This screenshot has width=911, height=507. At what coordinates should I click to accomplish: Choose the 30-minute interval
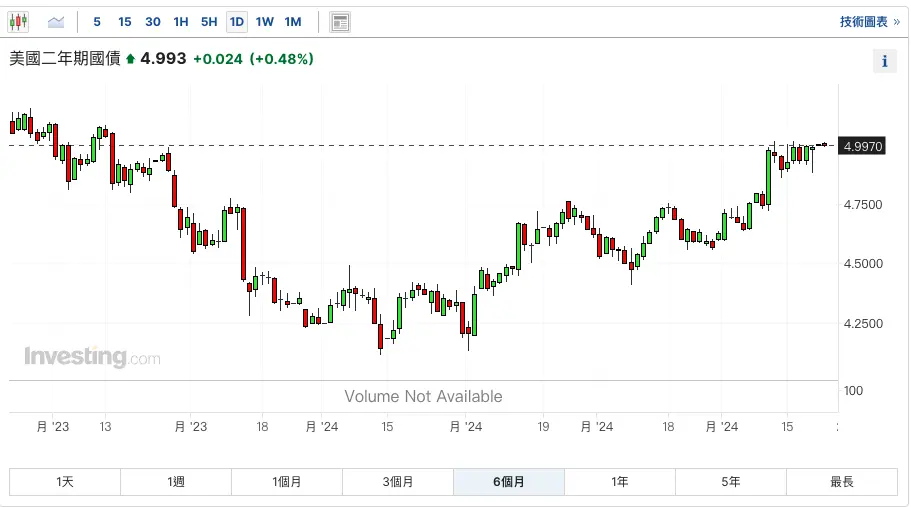[152, 22]
